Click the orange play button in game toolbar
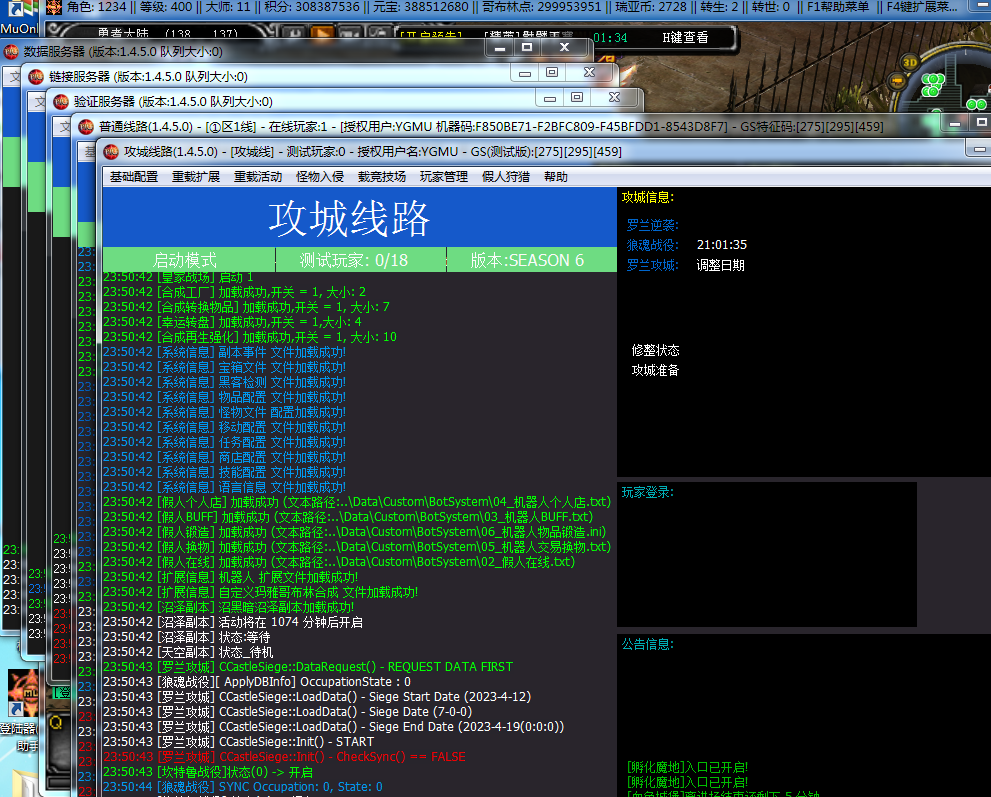The image size is (991, 797). [x=321, y=32]
